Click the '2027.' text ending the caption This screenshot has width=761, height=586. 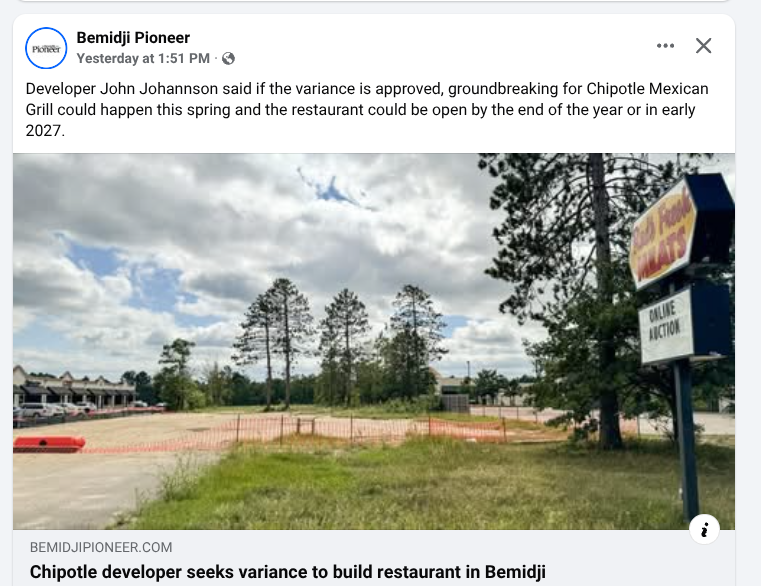point(45,131)
